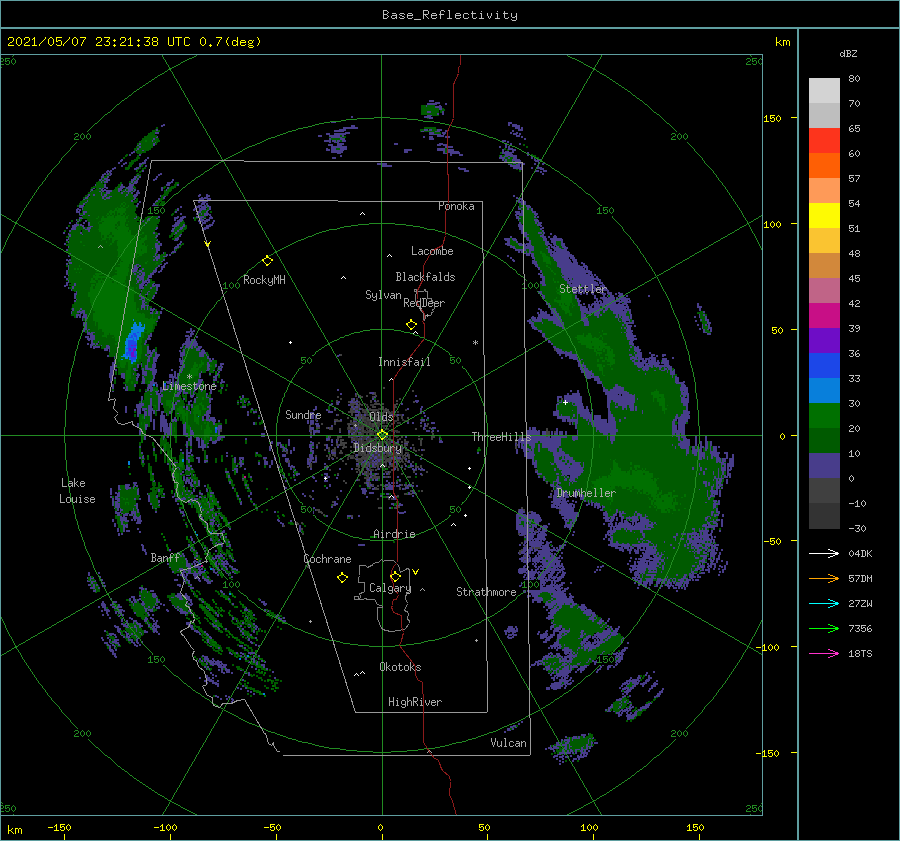Click the Vulcan city label
This screenshot has height=841, width=900.
pyautogui.click(x=508, y=743)
